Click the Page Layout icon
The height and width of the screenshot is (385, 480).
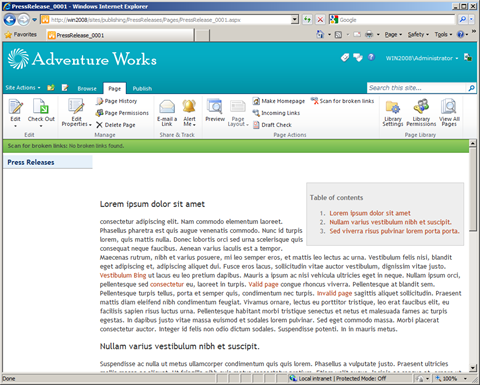pos(238,107)
